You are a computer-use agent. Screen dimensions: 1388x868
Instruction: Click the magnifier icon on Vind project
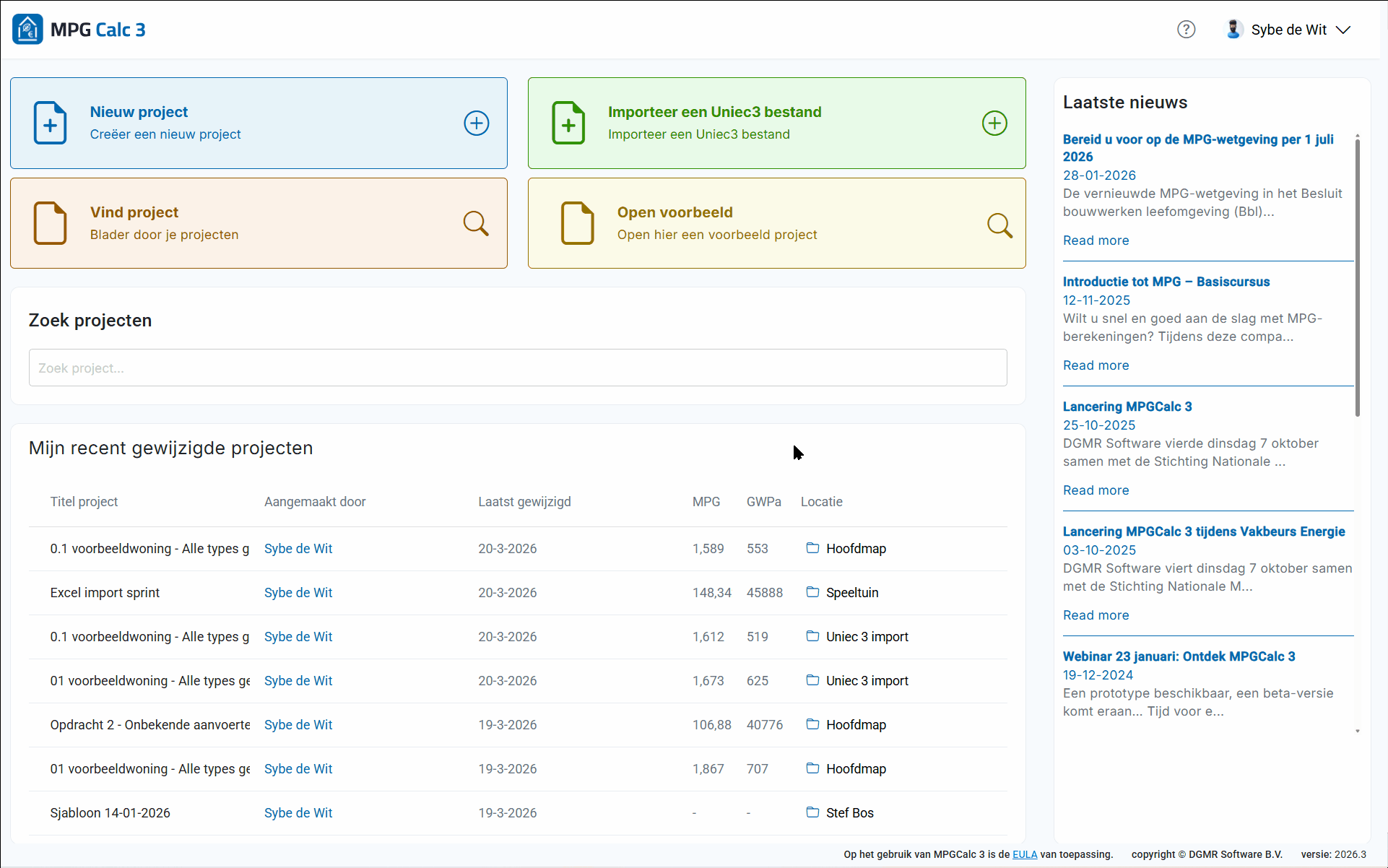(x=476, y=223)
